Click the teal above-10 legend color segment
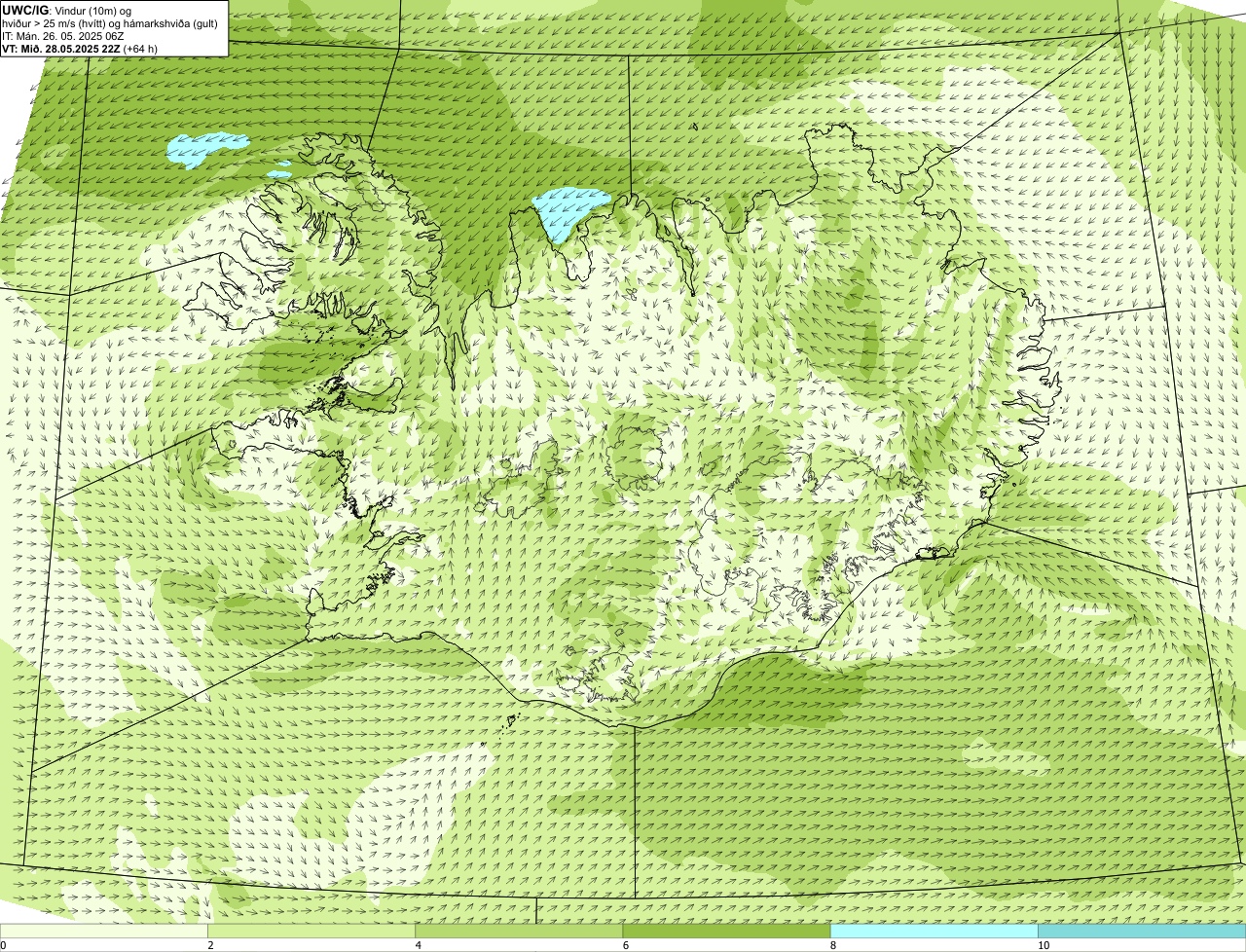The height and width of the screenshot is (952, 1246). coord(1142,931)
